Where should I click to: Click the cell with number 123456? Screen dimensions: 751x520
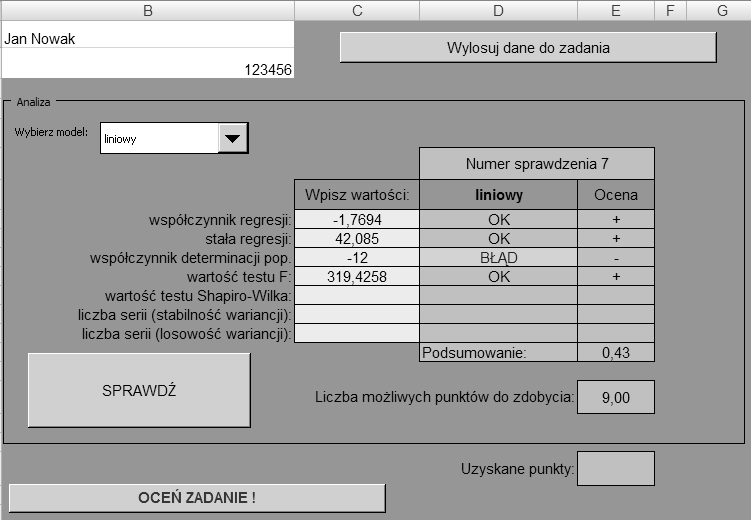click(148, 69)
